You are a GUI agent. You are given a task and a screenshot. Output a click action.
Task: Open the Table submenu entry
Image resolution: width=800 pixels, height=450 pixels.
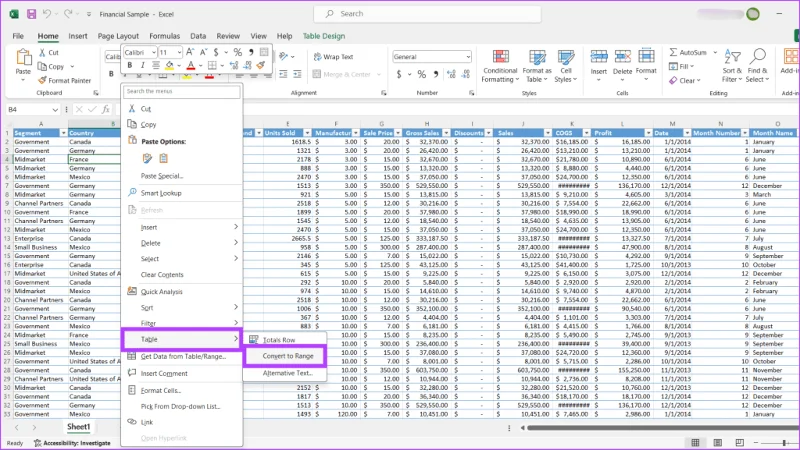click(x=182, y=339)
